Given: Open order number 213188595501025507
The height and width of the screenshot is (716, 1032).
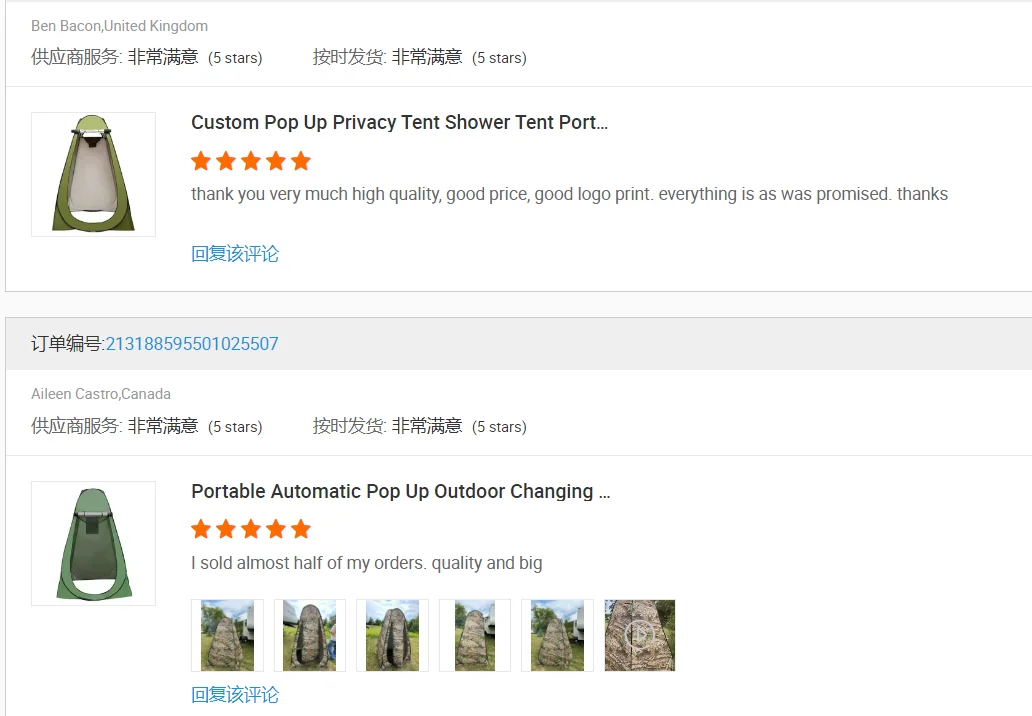Looking at the screenshot, I should click(x=192, y=344).
